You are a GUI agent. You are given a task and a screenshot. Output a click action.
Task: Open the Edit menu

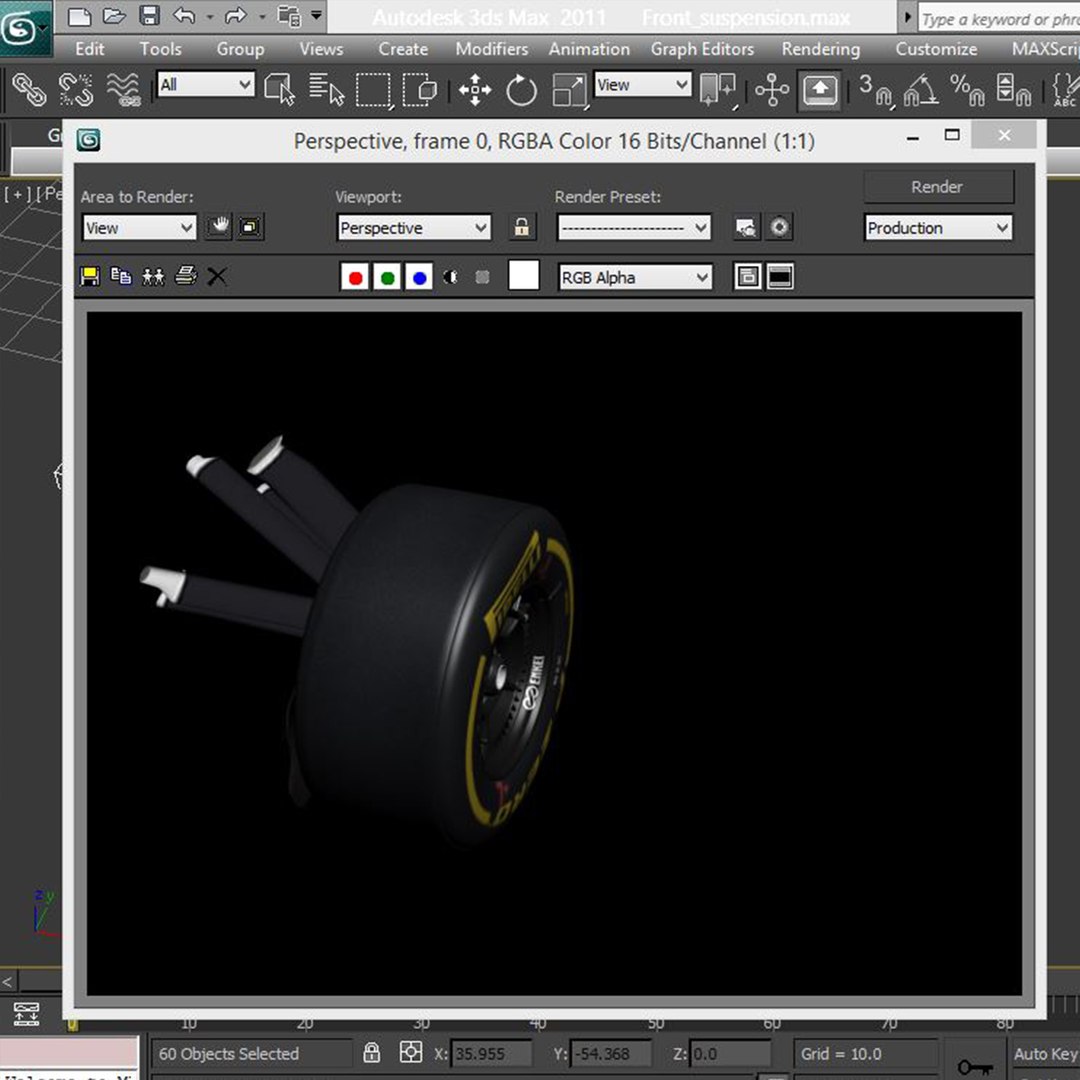pyautogui.click(x=90, y=49)
